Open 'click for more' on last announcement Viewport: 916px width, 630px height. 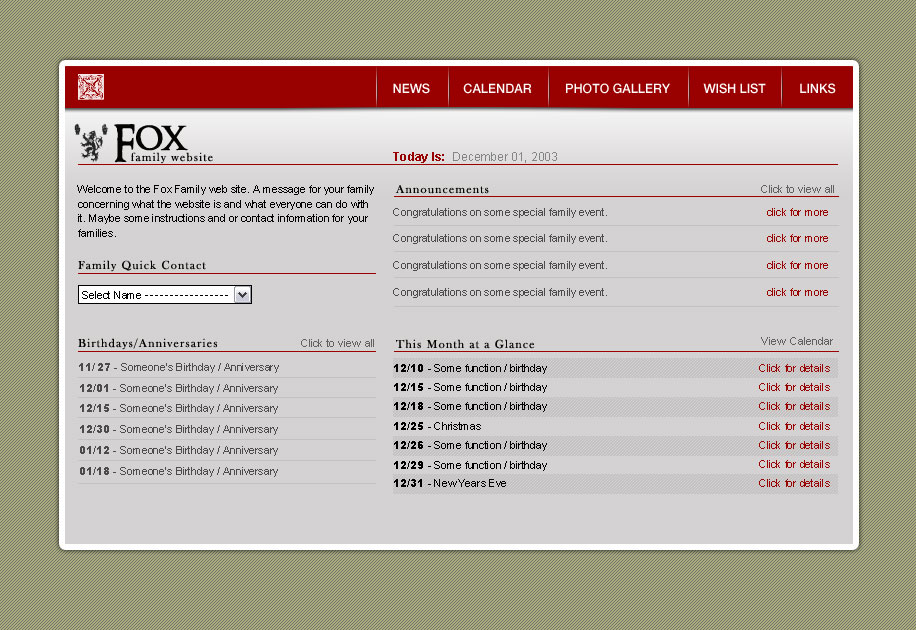click(797, 293)
